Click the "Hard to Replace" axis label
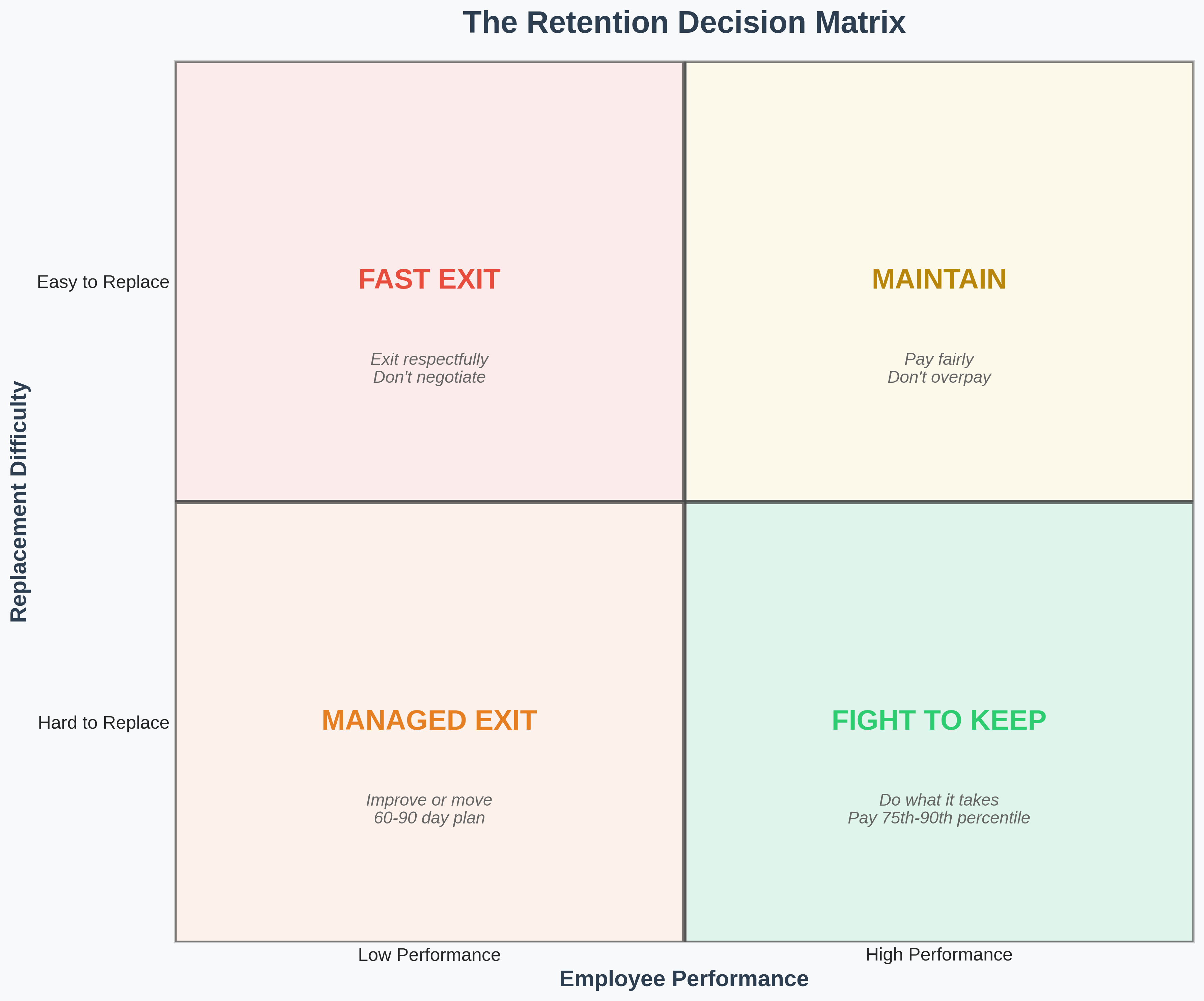Screen dimensions: 1204x1001 [103, 723]
